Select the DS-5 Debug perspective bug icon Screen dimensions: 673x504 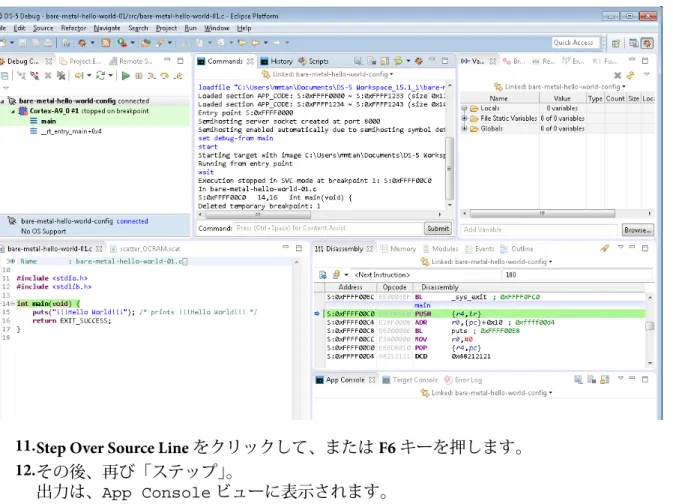pyautogui.click(x=647, y=43)
